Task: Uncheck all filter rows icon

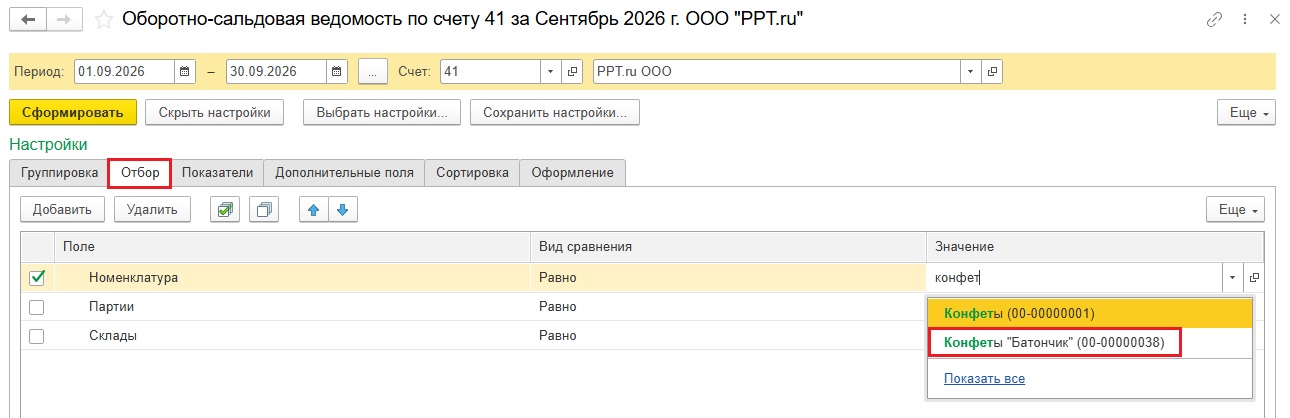Action: click(265, 209)
